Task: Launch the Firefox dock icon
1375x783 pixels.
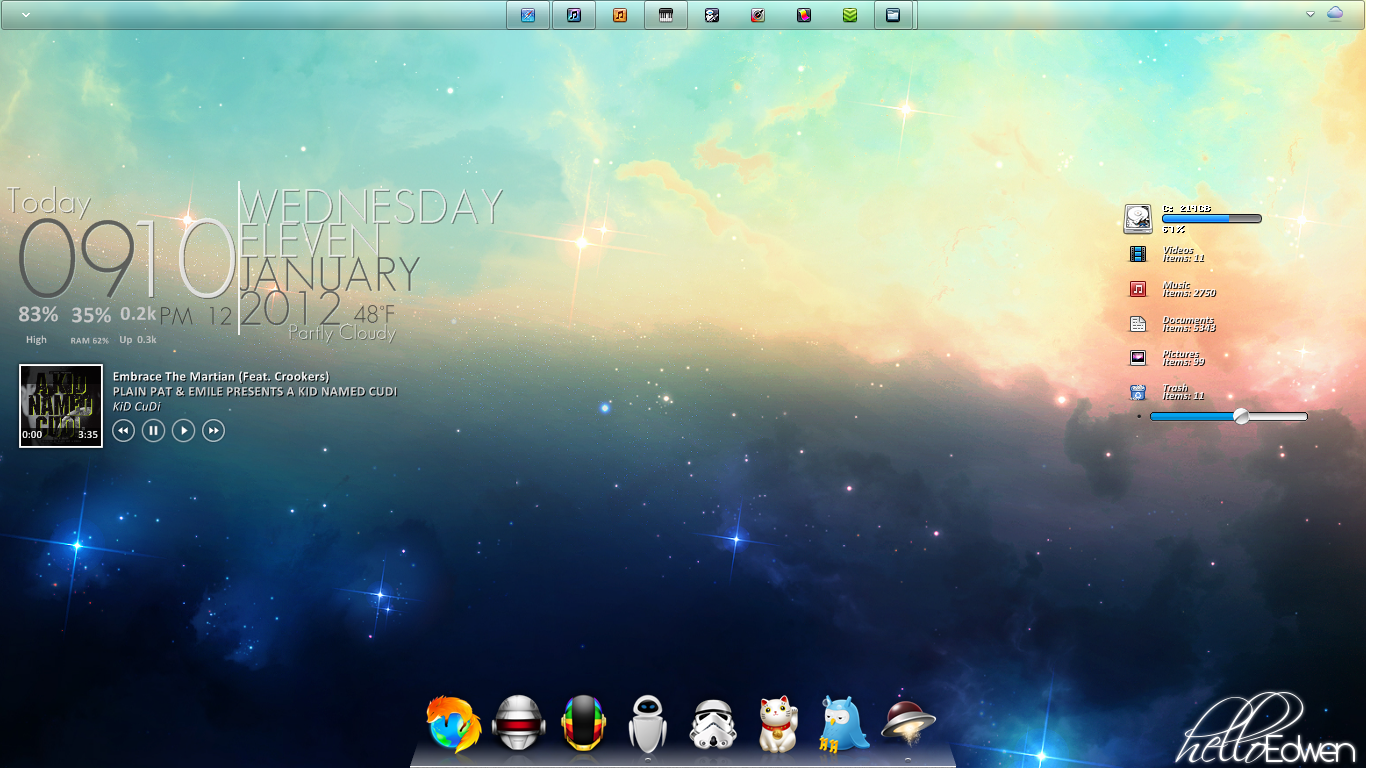Action: pos(454,724)
